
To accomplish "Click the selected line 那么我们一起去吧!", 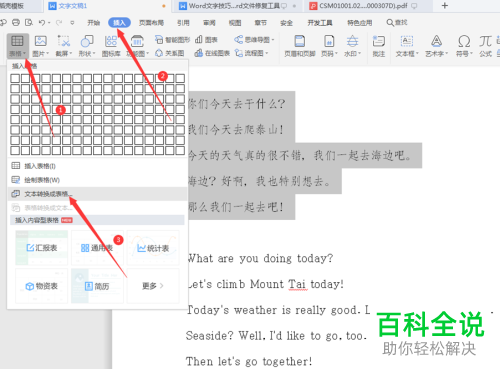I will point(236,207).
